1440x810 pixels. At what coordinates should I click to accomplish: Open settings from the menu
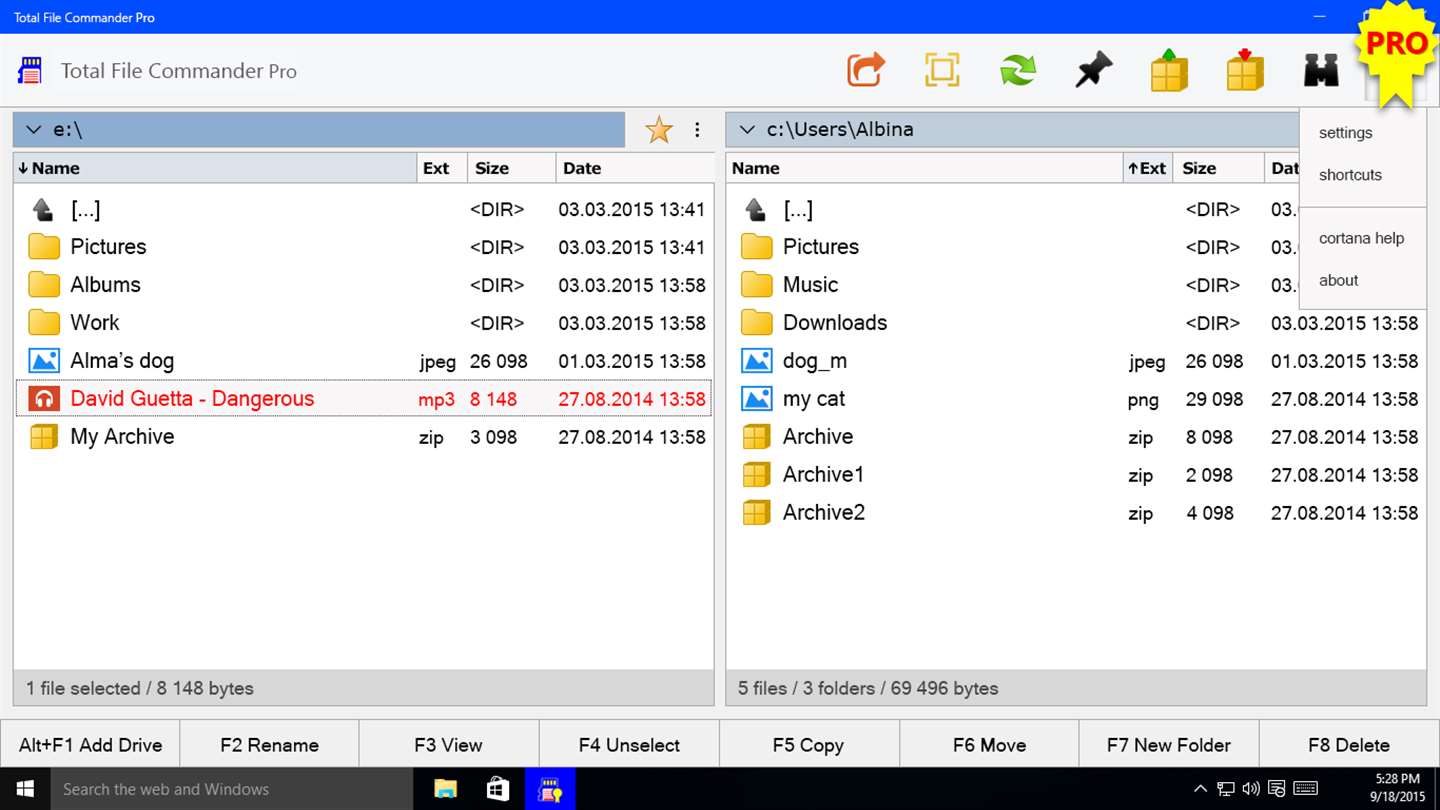[x=1346, y=133]
